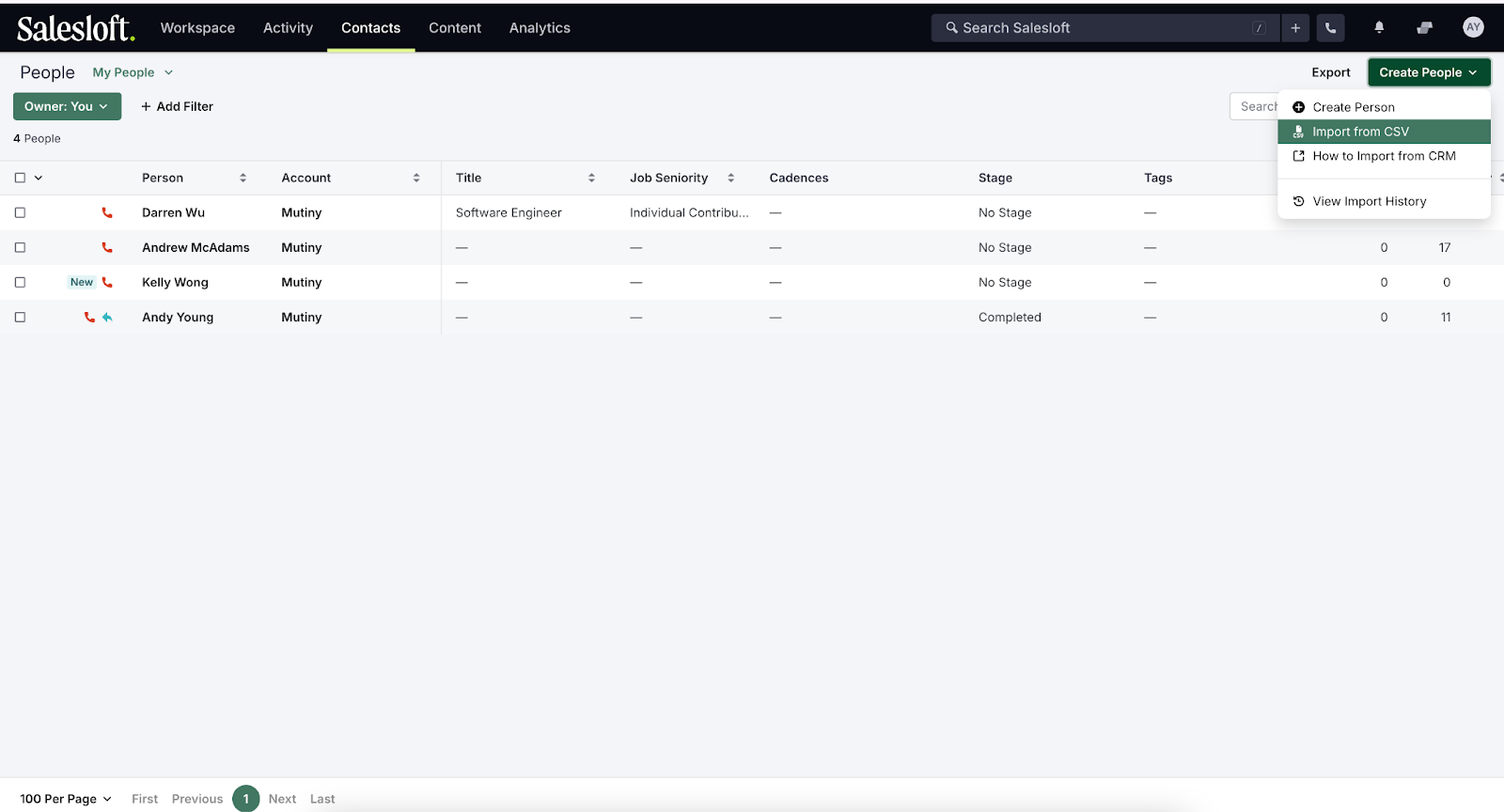Select How to Import from CRM
The width and height of the screenshot is (1504, 812).
(1384, 156)
